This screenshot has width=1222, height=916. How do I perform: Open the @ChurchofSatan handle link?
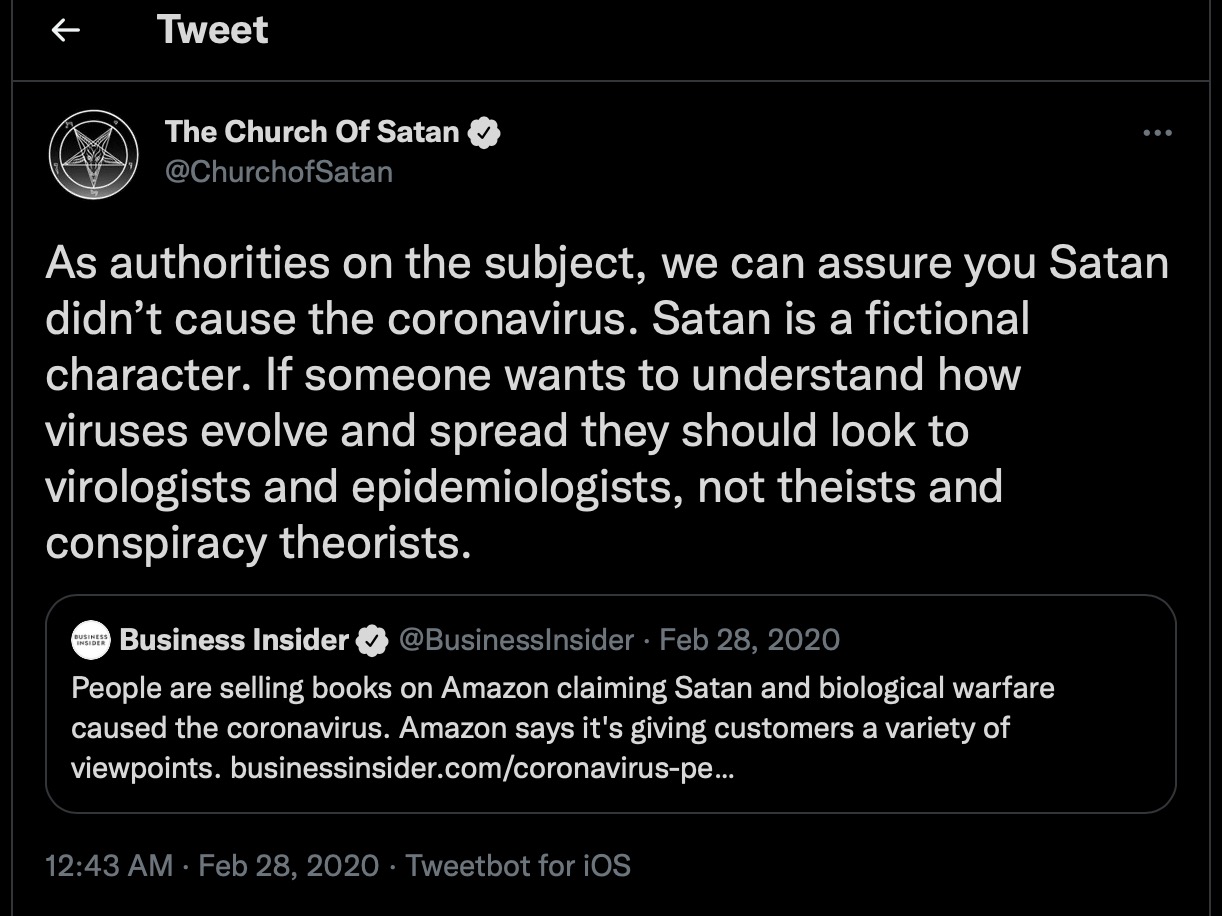(278, 172)
